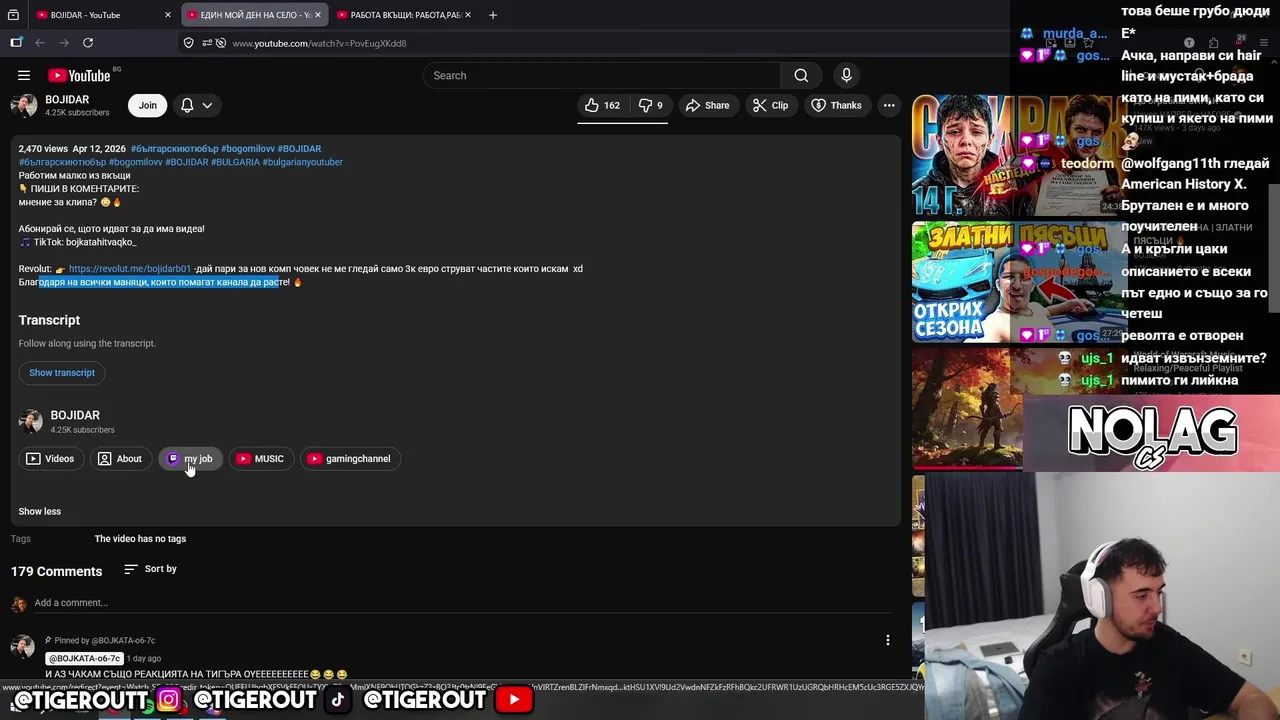This screenshot has width=1280, height=720.
Task: Click in the YouTube Search field
Action: [x=602, y=75]
